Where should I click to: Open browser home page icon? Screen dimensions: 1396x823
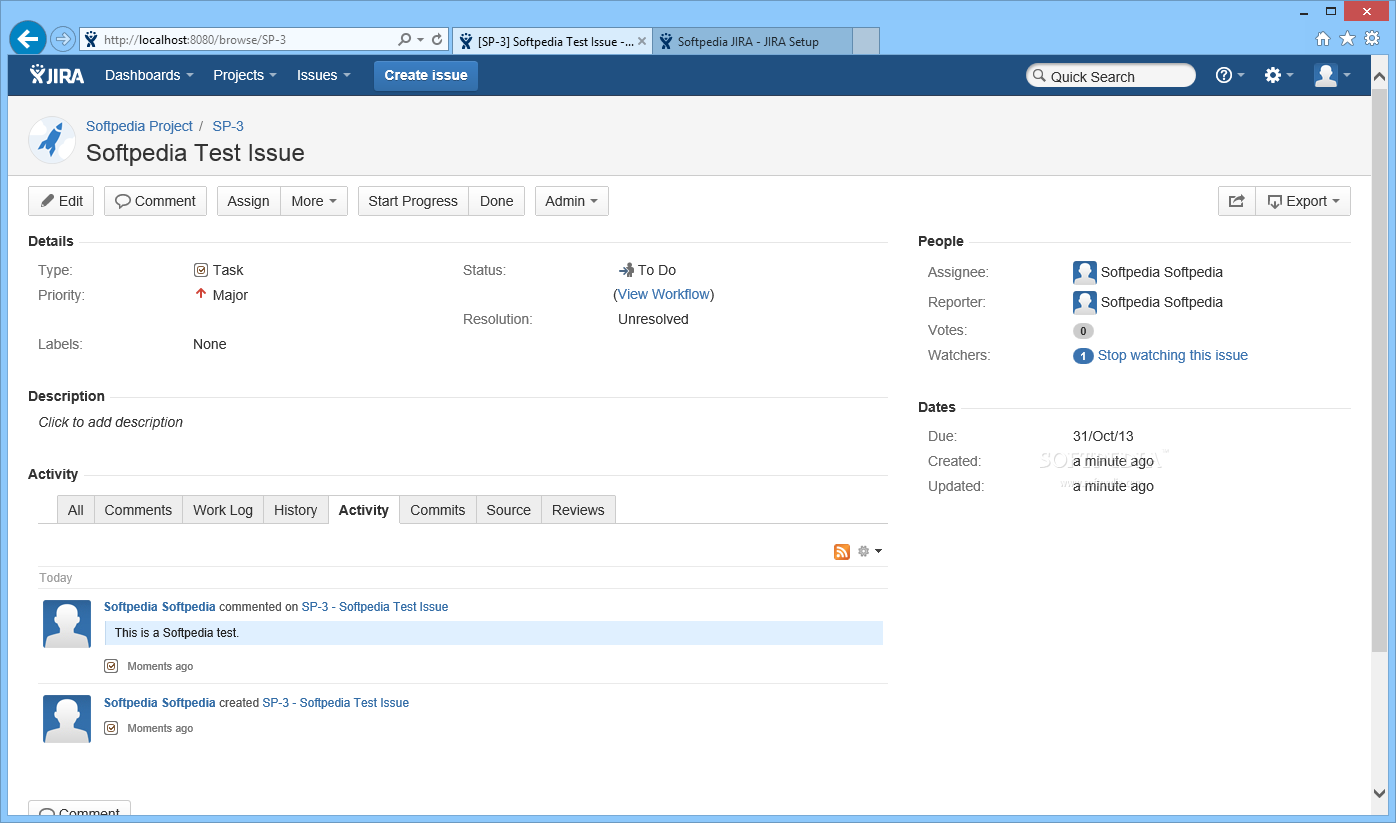pos(1323,39)
